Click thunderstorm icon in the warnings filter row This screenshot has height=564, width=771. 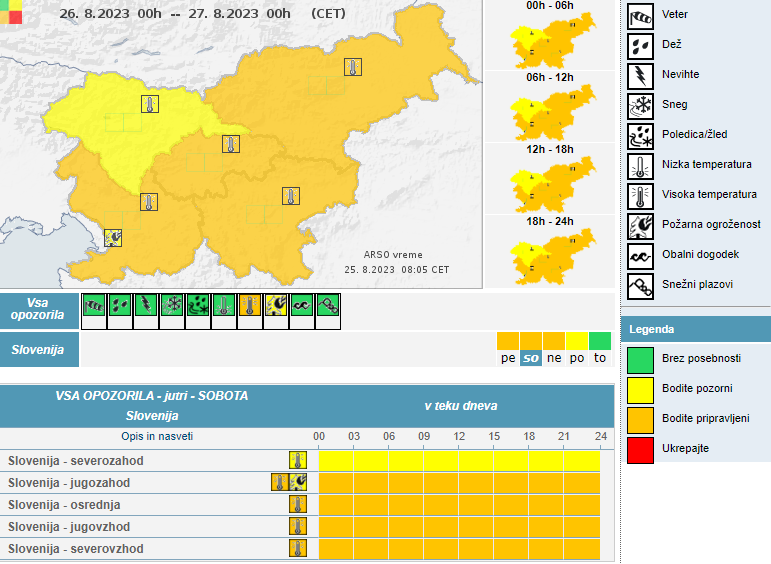point(146,306)
